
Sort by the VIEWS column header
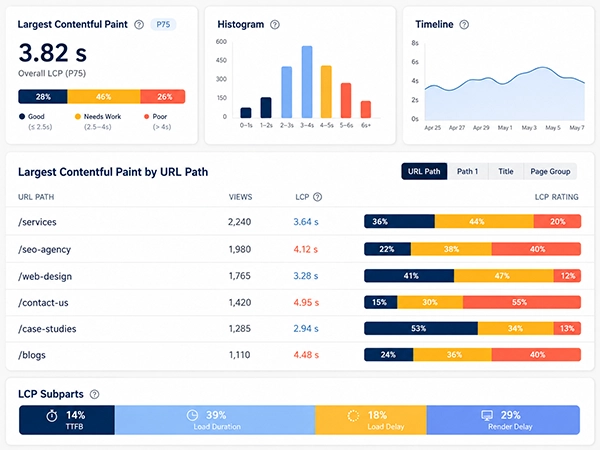point(240,197)
